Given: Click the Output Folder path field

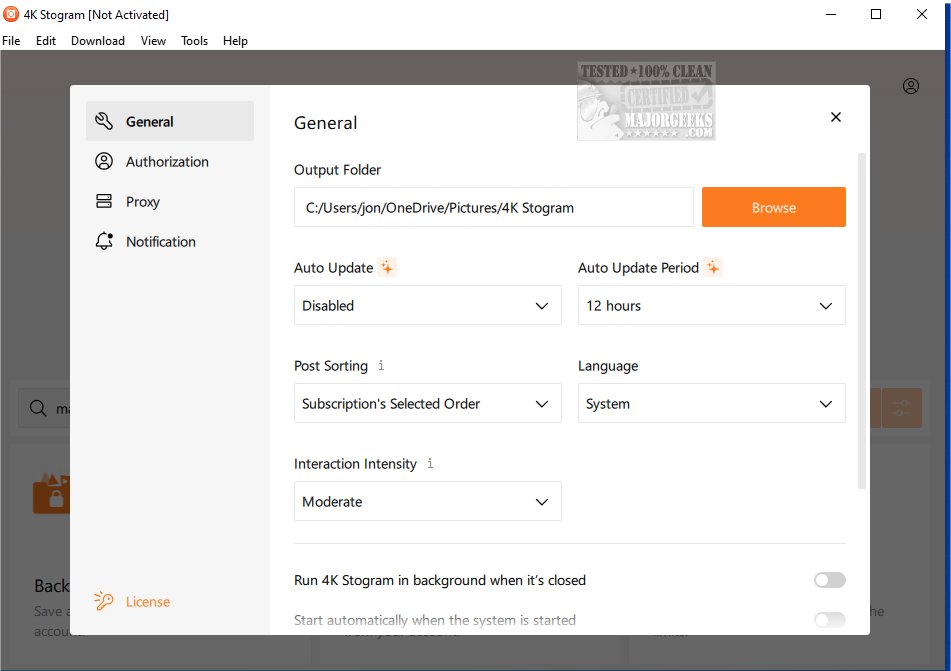Looking at the screenshot, I should [x=493, y=208].
